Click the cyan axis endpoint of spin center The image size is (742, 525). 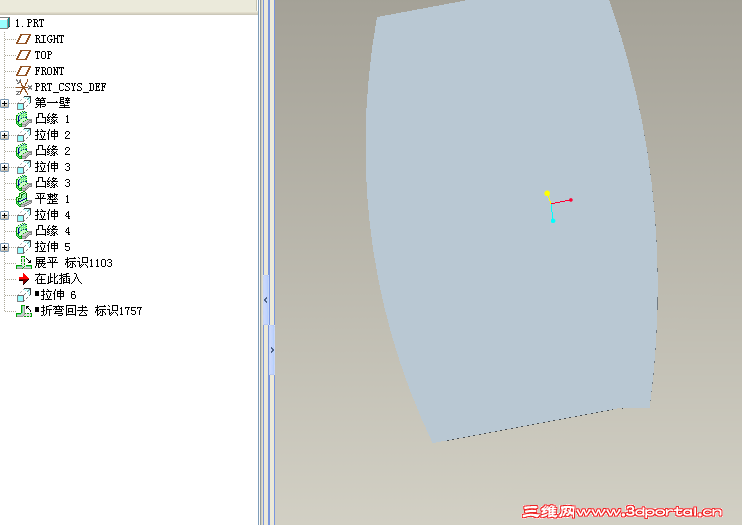point(553,221)
